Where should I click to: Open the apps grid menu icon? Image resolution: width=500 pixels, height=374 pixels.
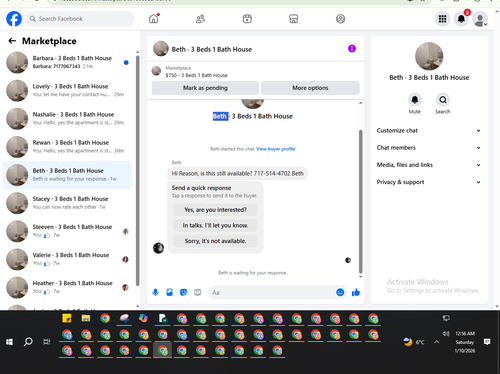[x=442, y=19]
